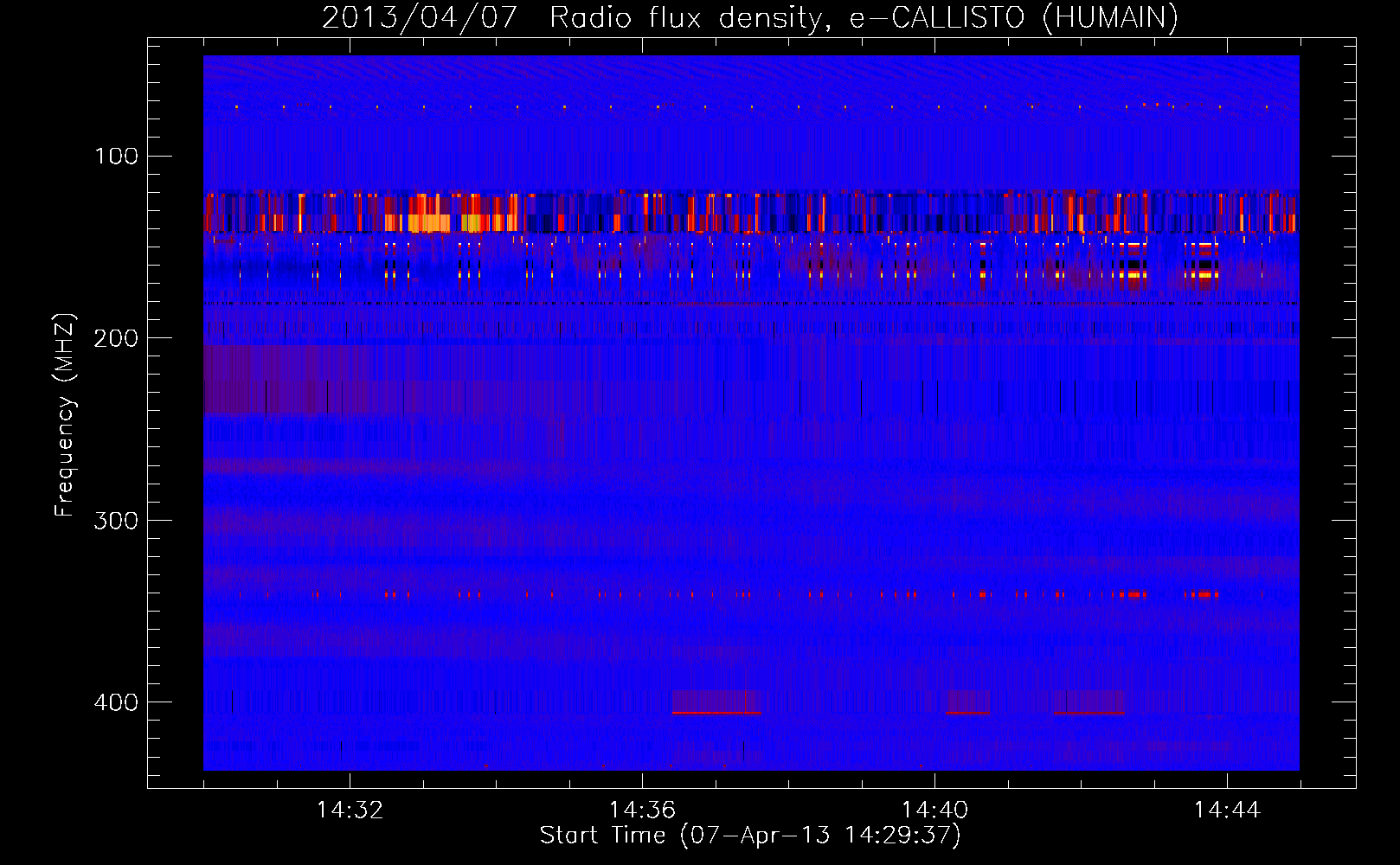The height and width of the screenshot is (865, 1400).
Task: Click the time tick label '14:36'
Action: click(x=642, y=811)
